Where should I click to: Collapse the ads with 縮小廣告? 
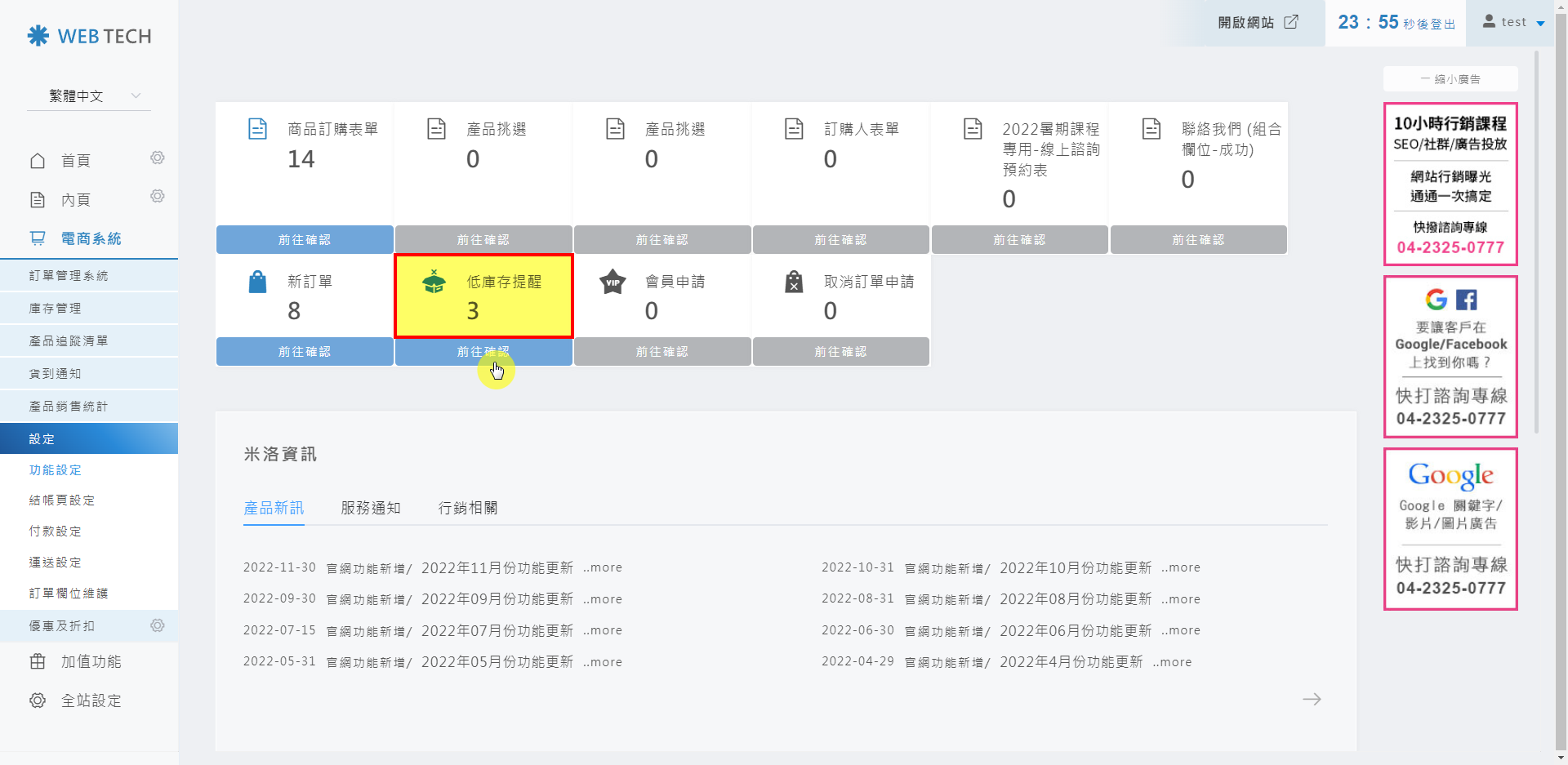pos(1450,79)
